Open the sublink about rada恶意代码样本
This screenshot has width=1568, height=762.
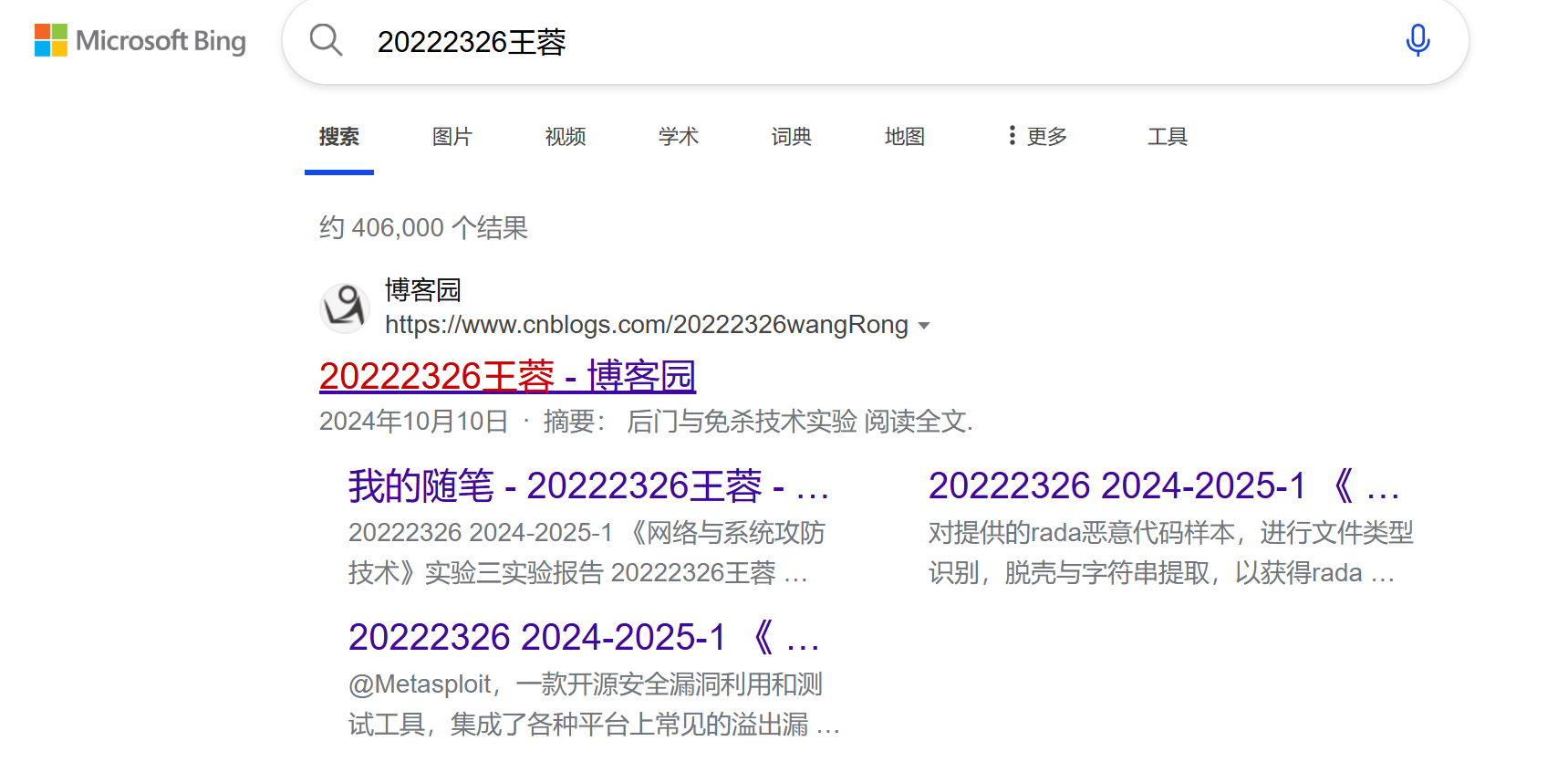[x=1165, y=485]
